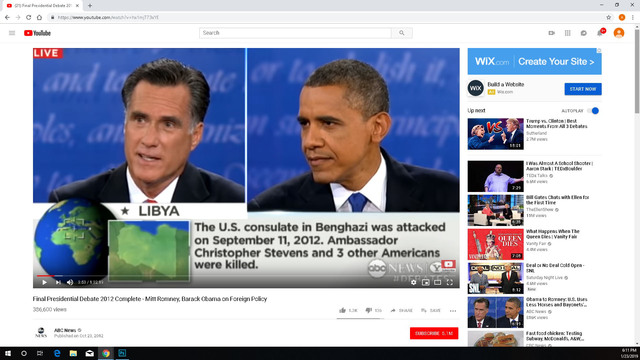Click Sutherland channel name in Up next
This screenshot has width=640, height=360.
536,133
